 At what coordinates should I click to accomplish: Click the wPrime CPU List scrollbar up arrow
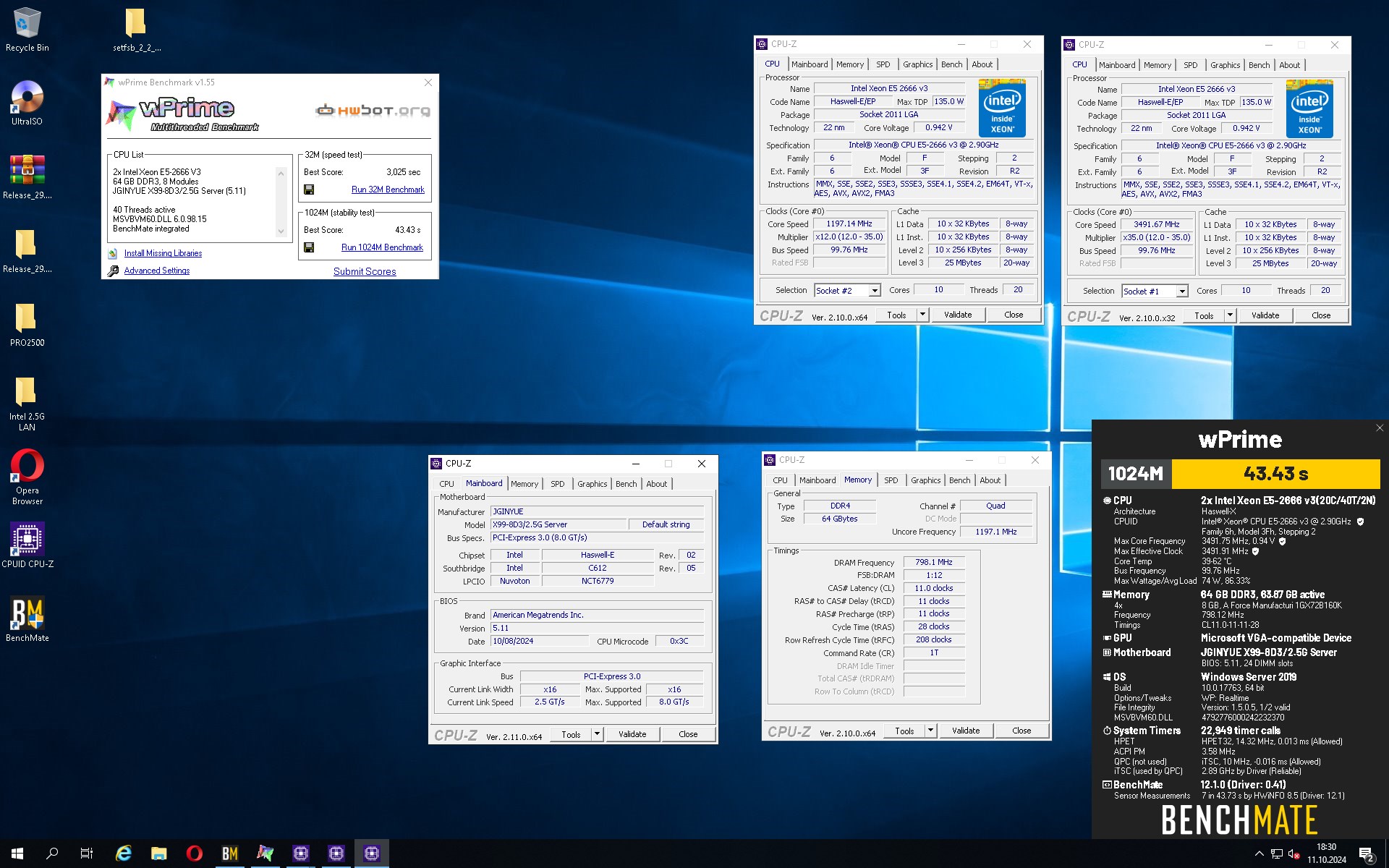click(x=281, y=173)
